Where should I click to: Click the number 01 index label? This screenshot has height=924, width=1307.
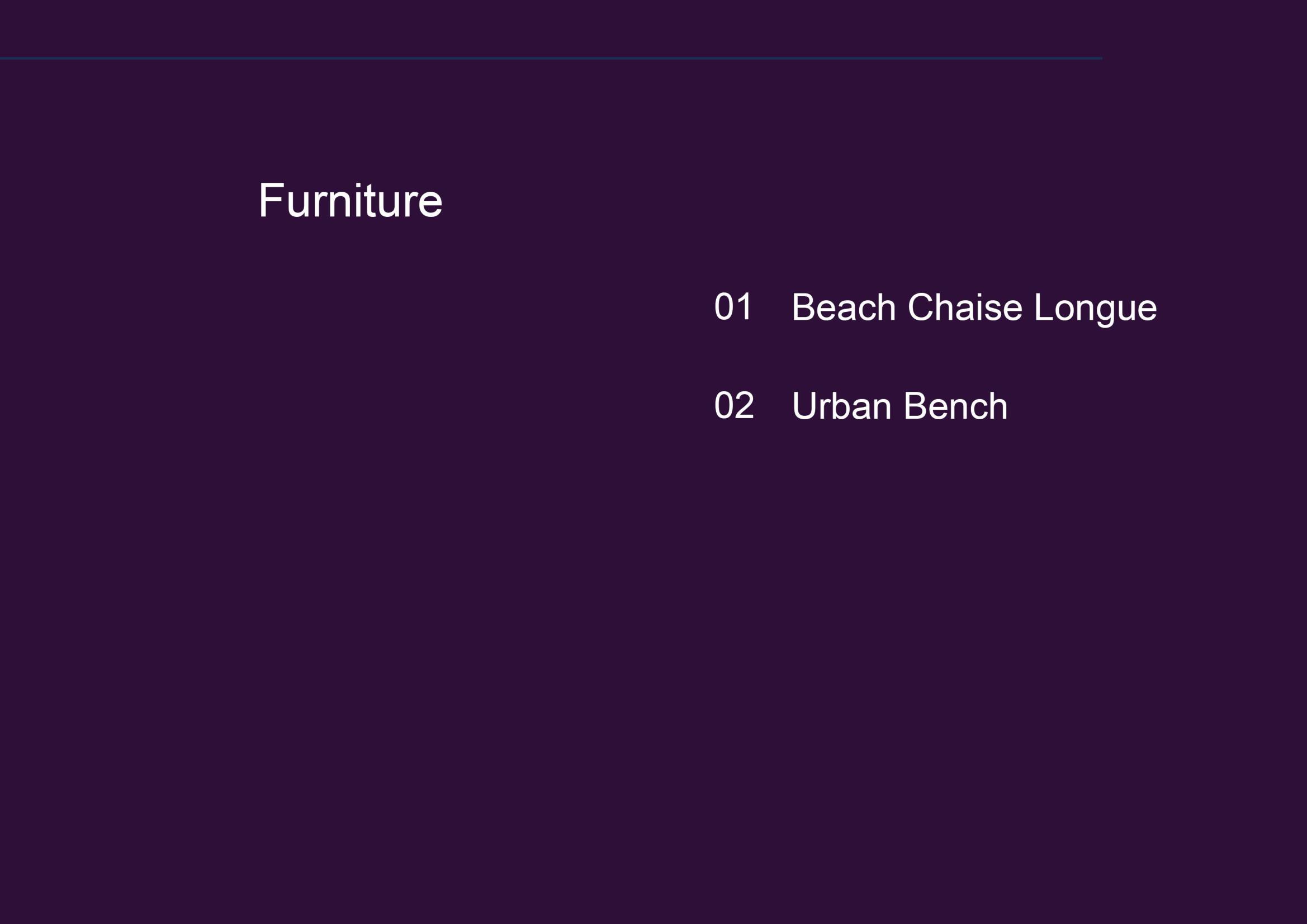click(x=733, y=307)
